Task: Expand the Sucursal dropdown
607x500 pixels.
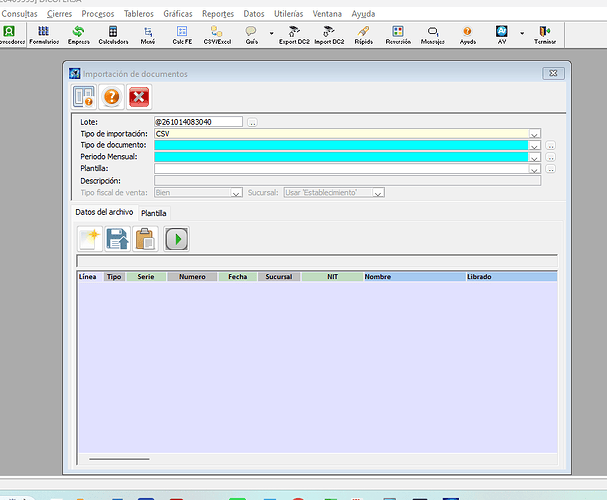Action: [378, 193]
